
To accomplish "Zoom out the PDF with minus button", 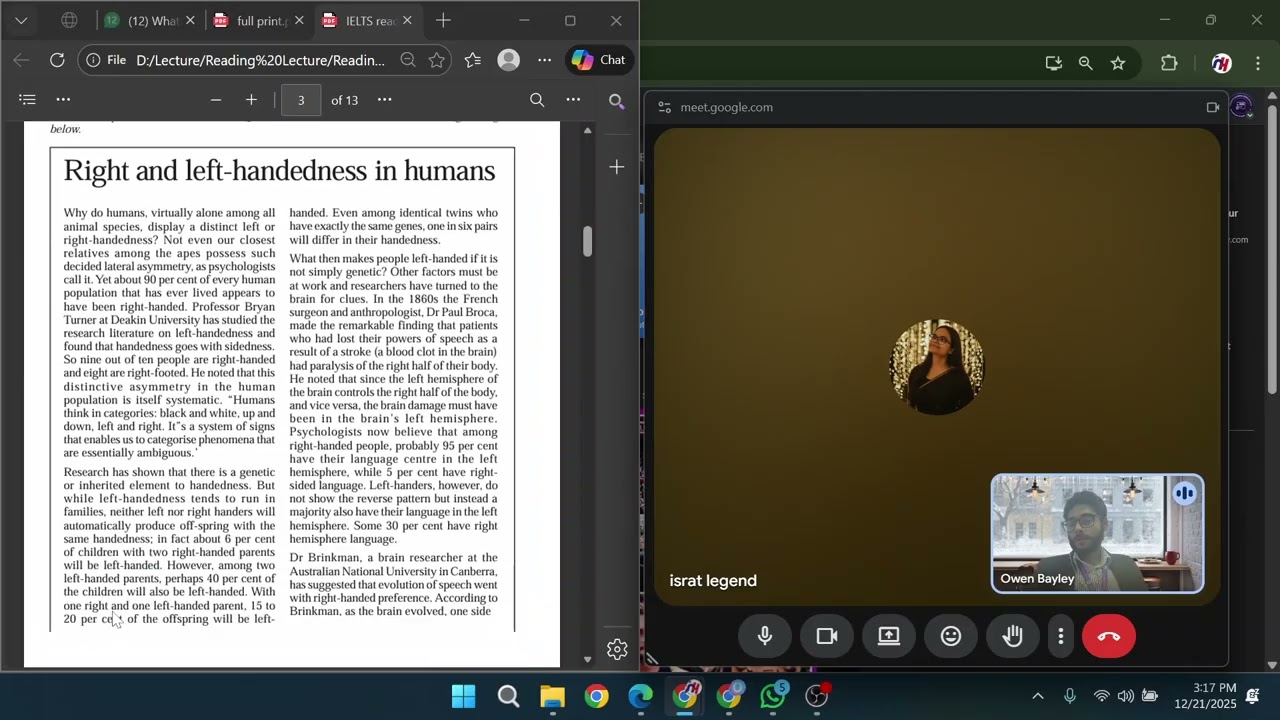I will click(215, 100).
